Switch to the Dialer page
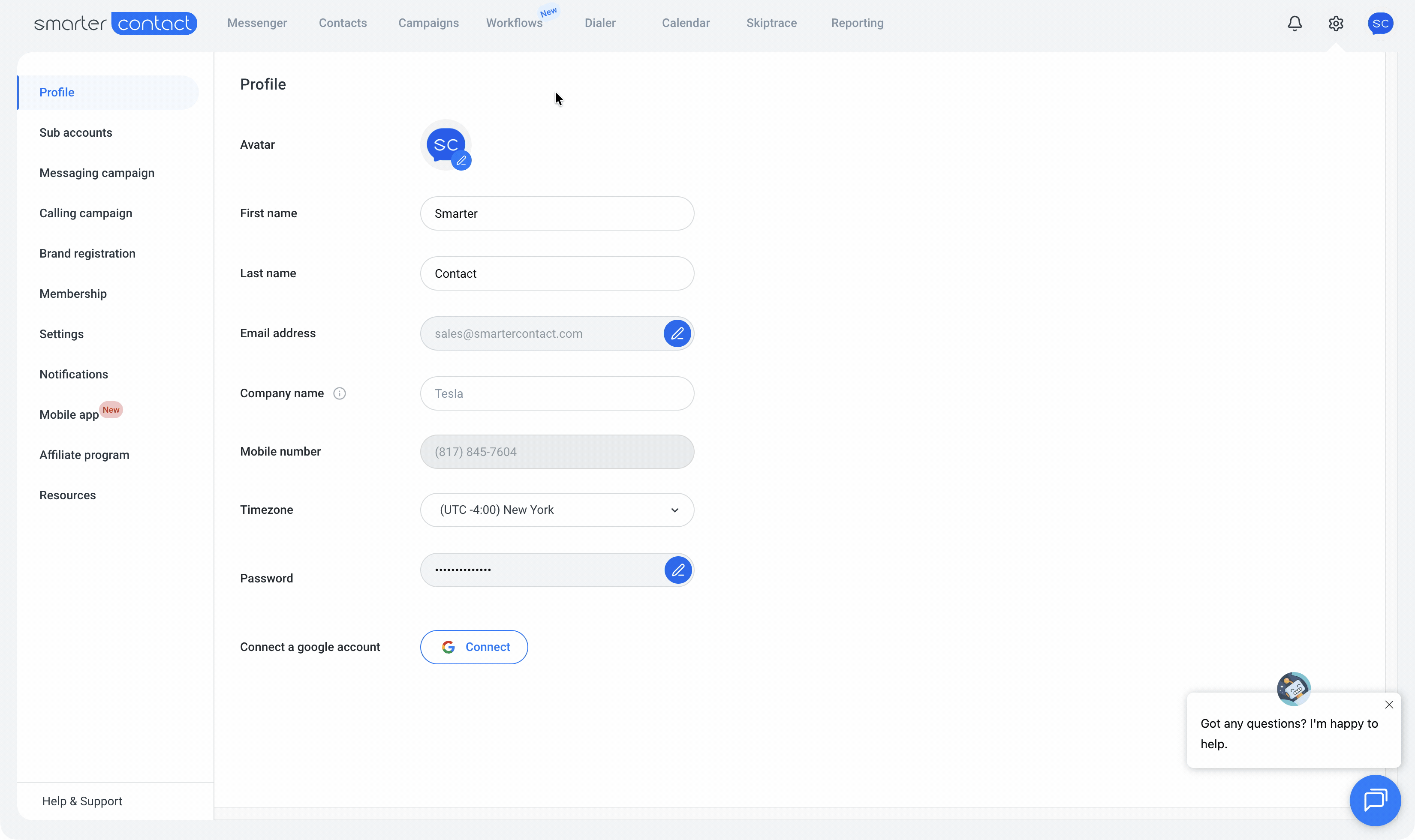The width and height of the screenshot is (1415, 840). point(600,23)
